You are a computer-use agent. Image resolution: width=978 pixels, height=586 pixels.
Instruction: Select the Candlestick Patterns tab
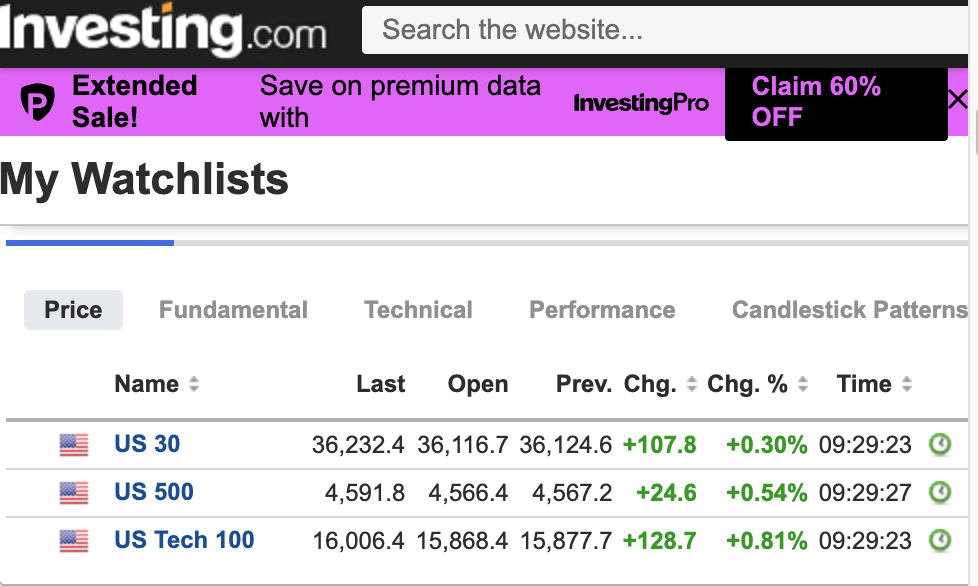point(850,310)
